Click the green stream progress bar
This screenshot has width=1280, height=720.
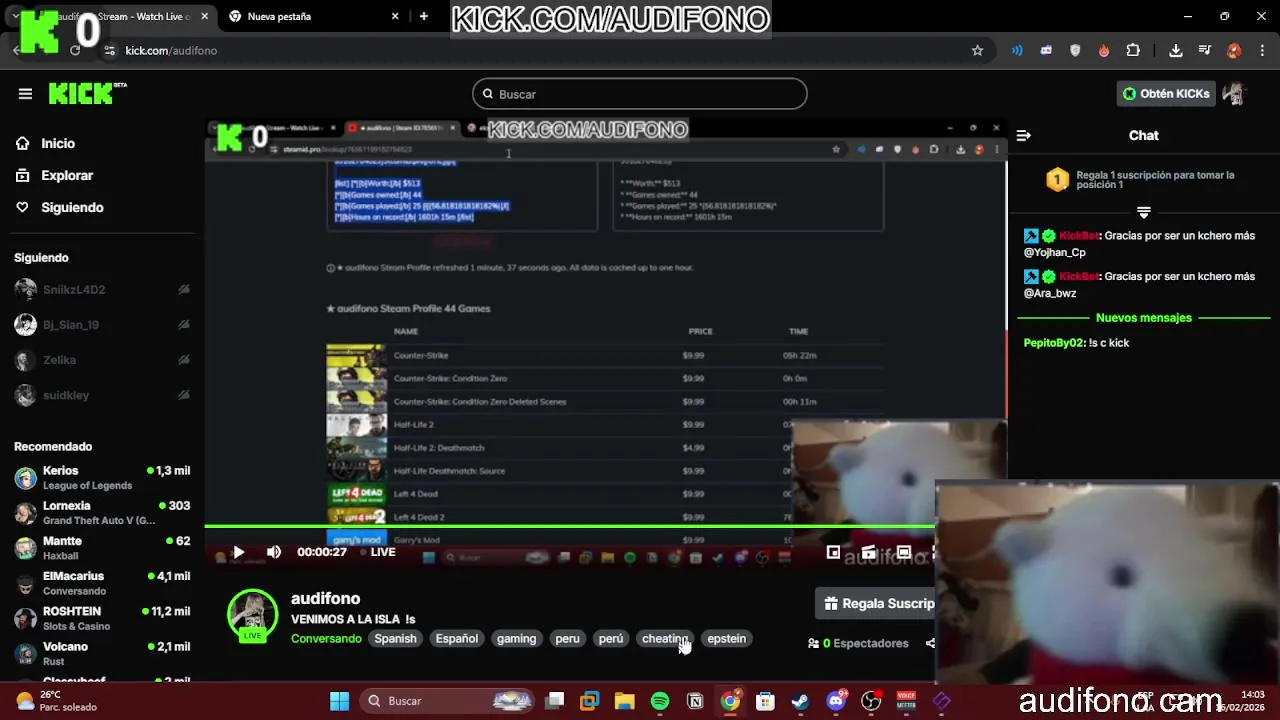point(570,526)
